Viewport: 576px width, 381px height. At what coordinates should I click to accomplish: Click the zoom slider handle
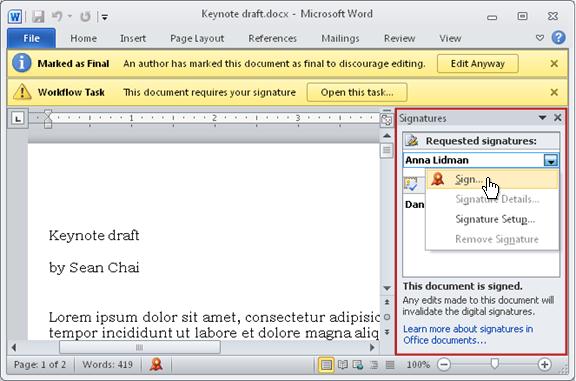point(494,364)
